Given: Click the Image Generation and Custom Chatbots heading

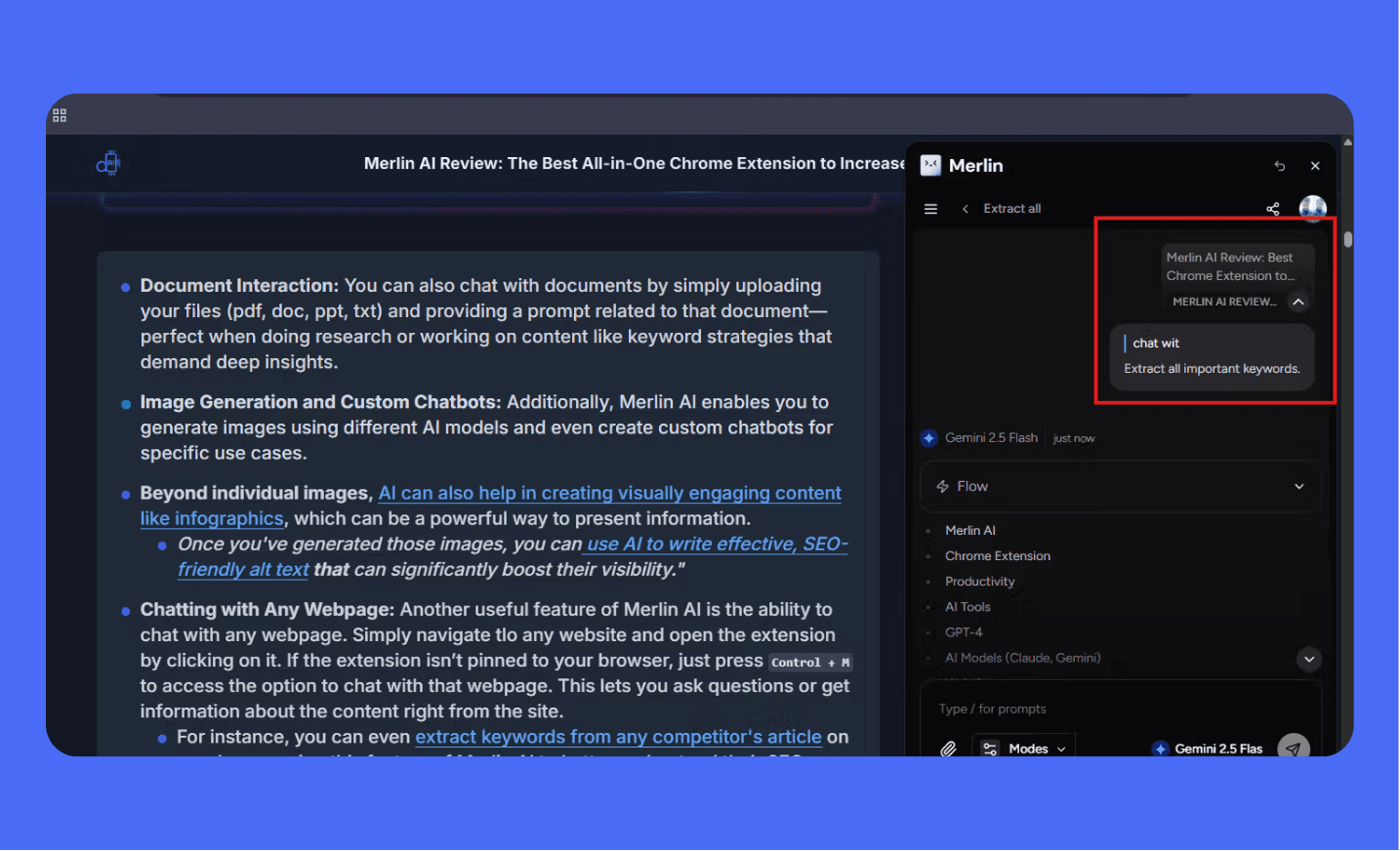Looking at the screenshot, I should click(320, 402).
